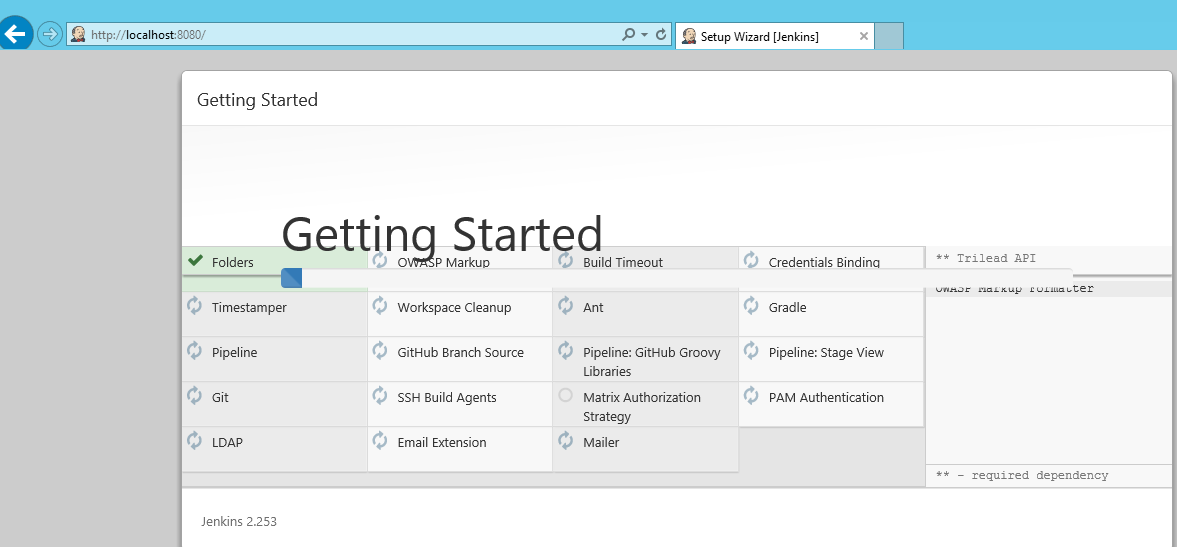
Task: Click the spinner next to Pipeline: GitHub Groovy Libraries
Action: [566, 350]
